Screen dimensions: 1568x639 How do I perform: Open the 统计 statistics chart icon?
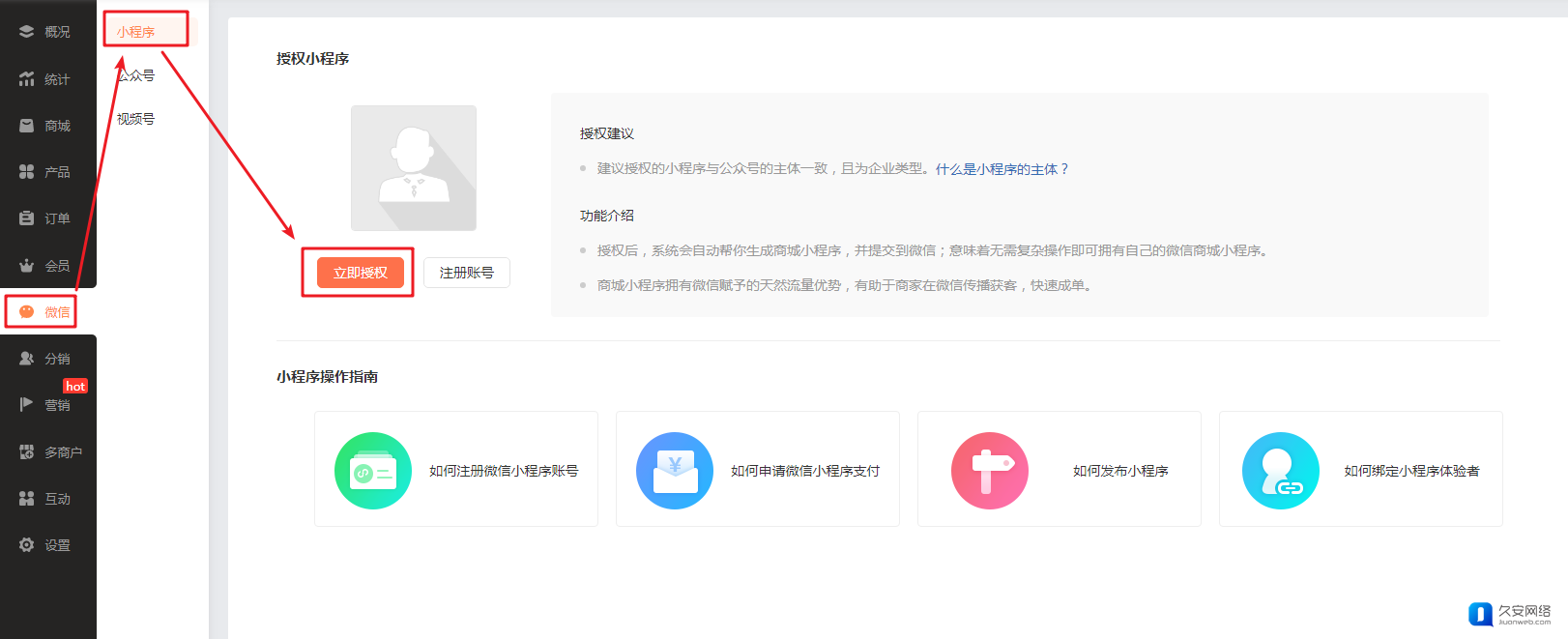click(26, 79)
